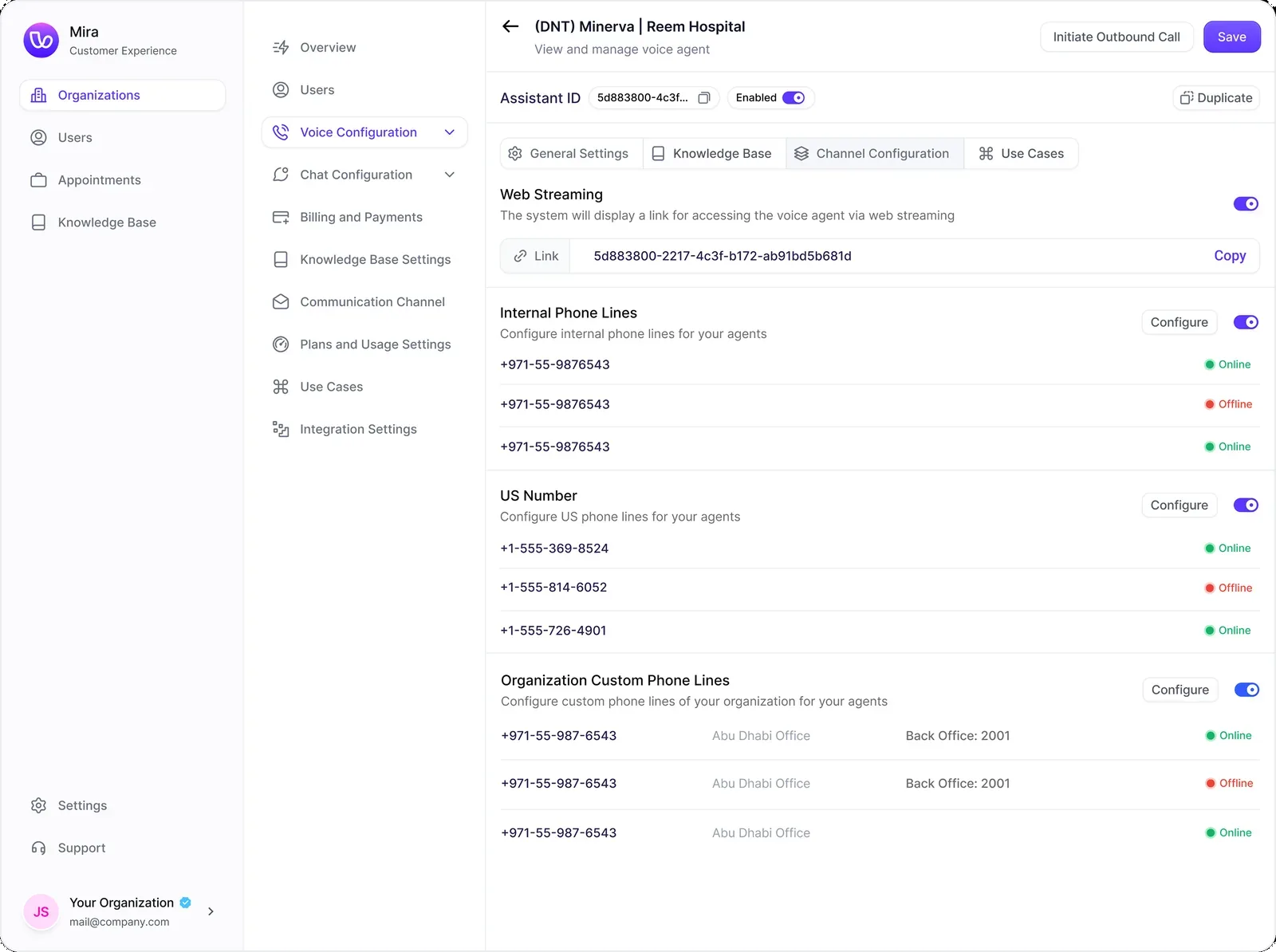This screenshot has height=952, width=1276.
Task: Switch to the General Settings tab
Action: pos(572,154)
